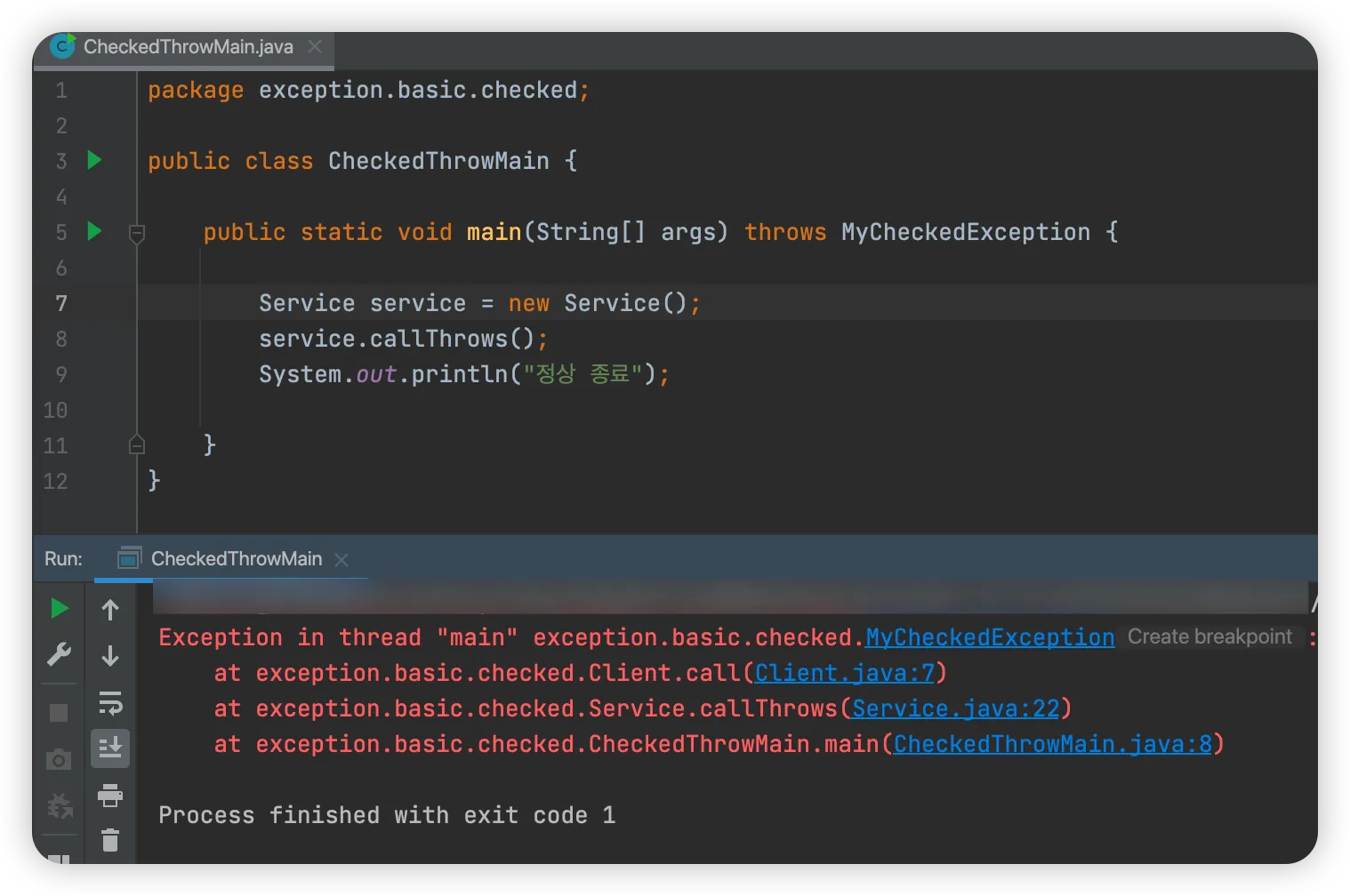Click 'System.out.println' statement on line 9
Screen dimensions: 1350x896
(x=464, y=374)
